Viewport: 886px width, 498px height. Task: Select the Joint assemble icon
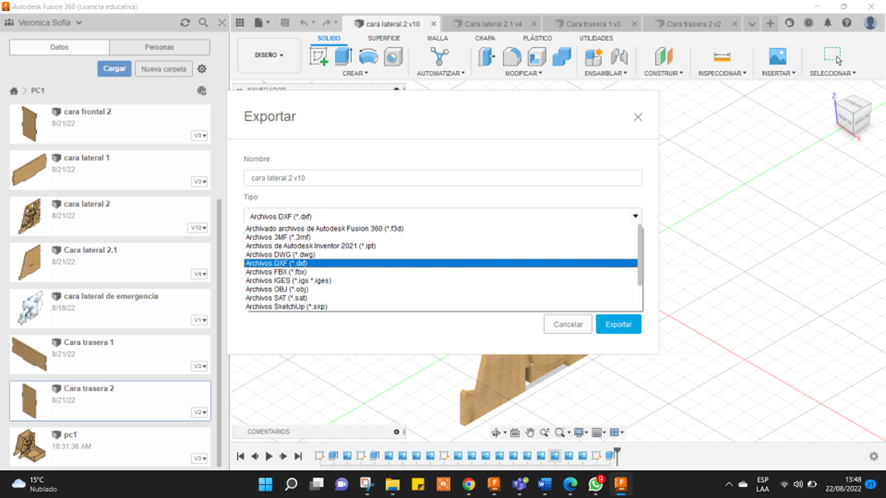click(619, 57)
